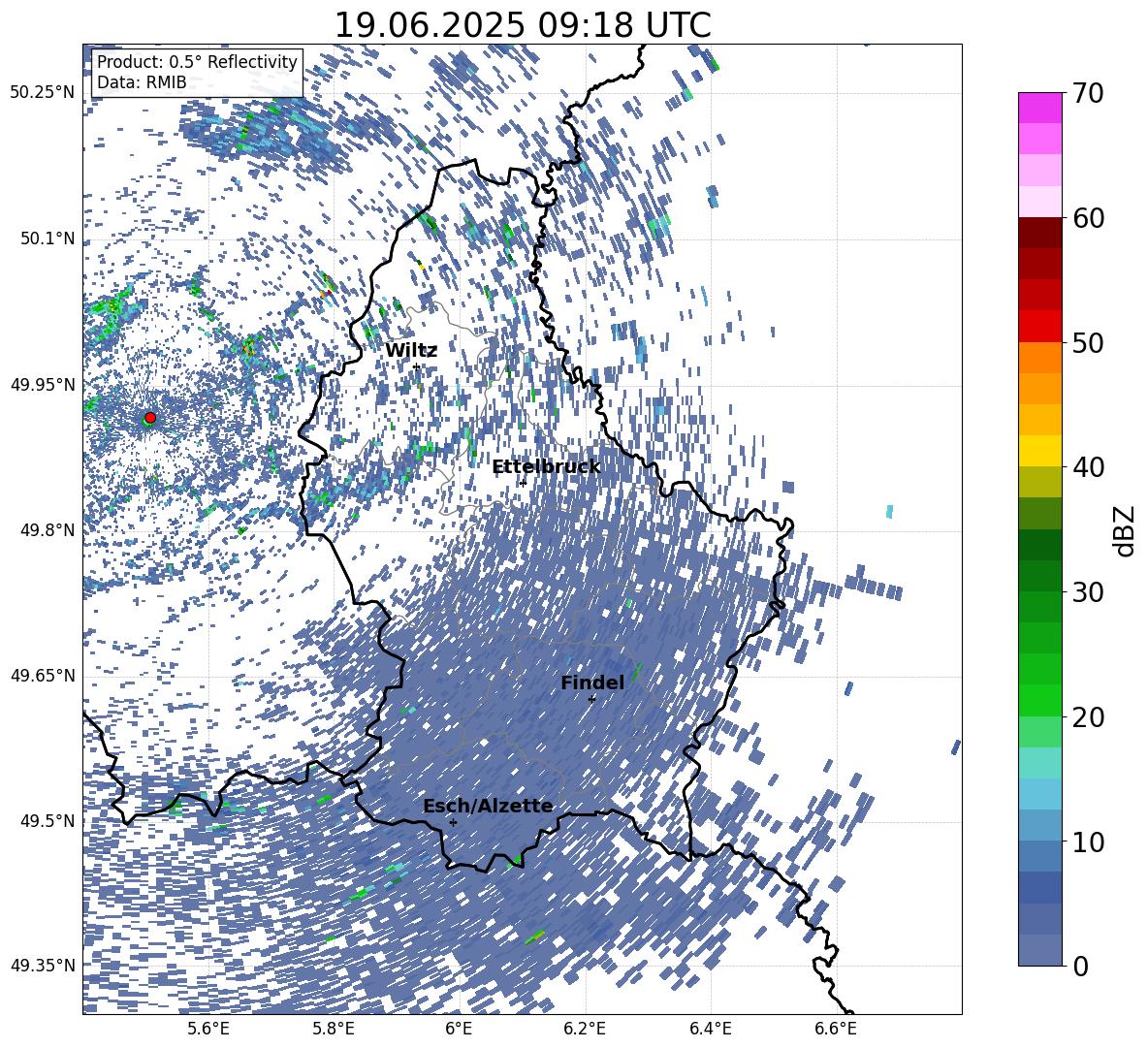Select the Findel station label

592,683
